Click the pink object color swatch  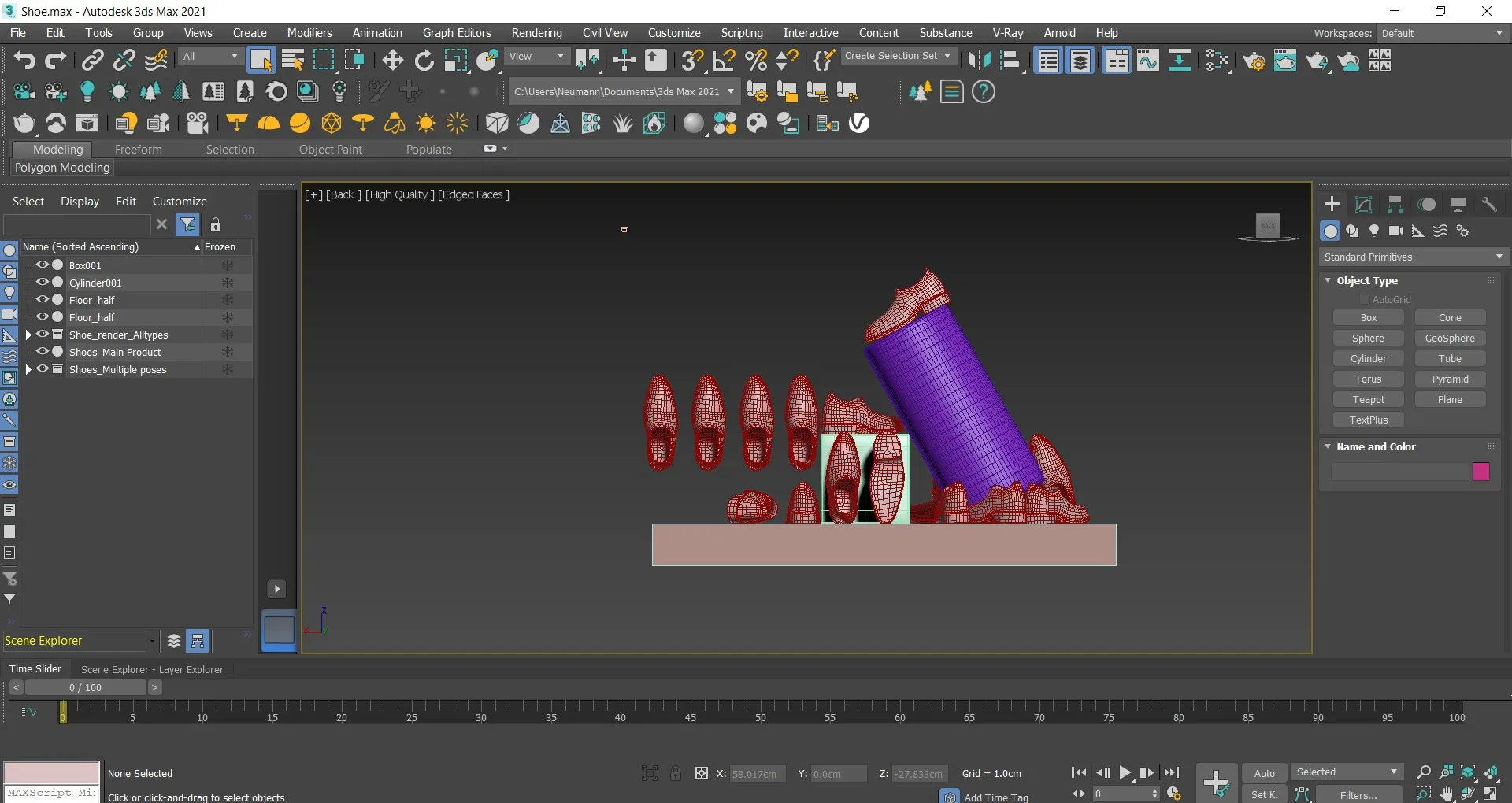pyautogui.click(x=1481, y=472)
